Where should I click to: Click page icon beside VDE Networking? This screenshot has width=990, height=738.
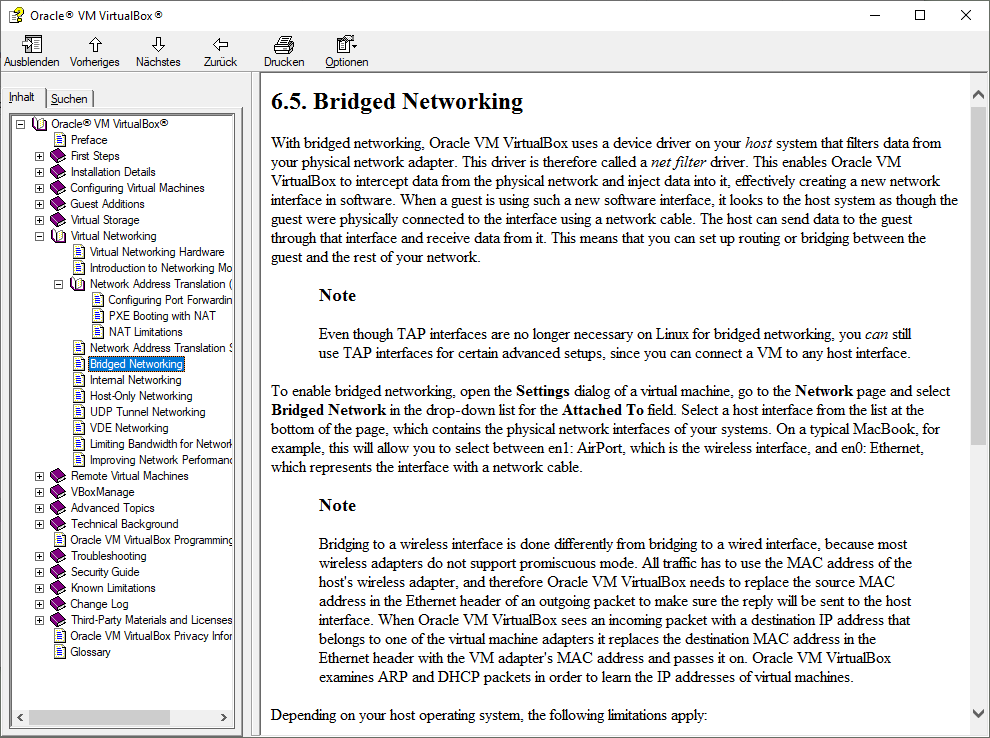79,427
